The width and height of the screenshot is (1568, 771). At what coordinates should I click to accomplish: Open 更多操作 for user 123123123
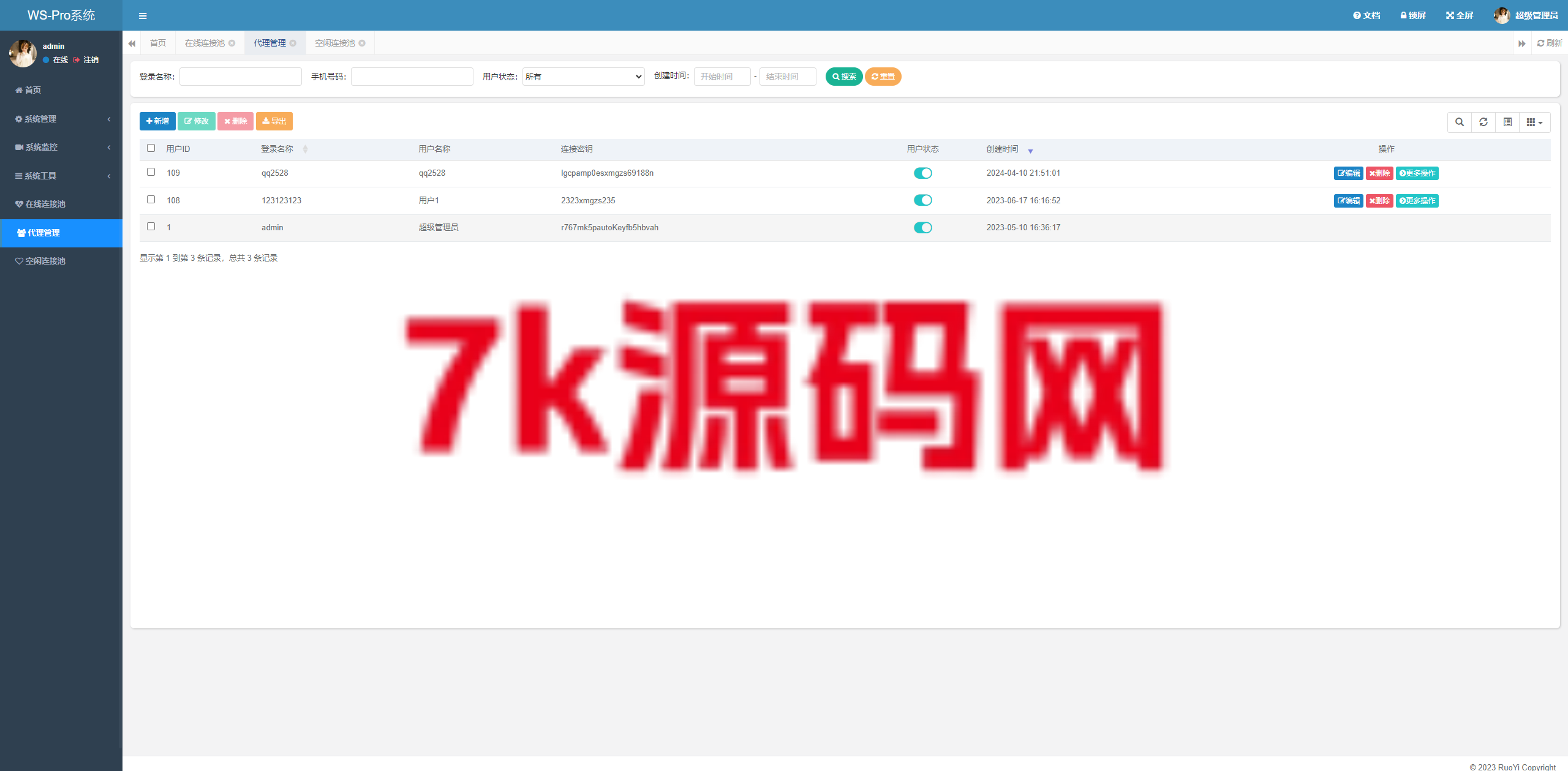1417,201
